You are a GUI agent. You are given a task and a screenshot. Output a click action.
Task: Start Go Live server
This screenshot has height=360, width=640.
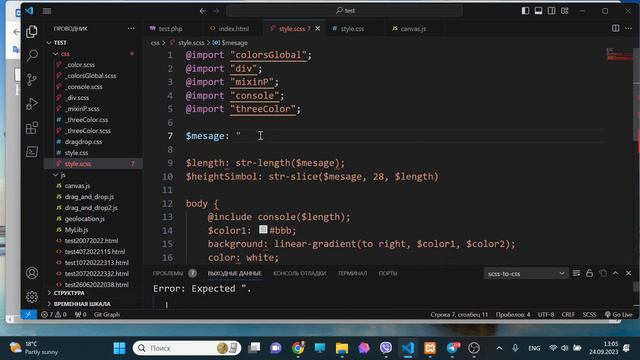[618, 315]
